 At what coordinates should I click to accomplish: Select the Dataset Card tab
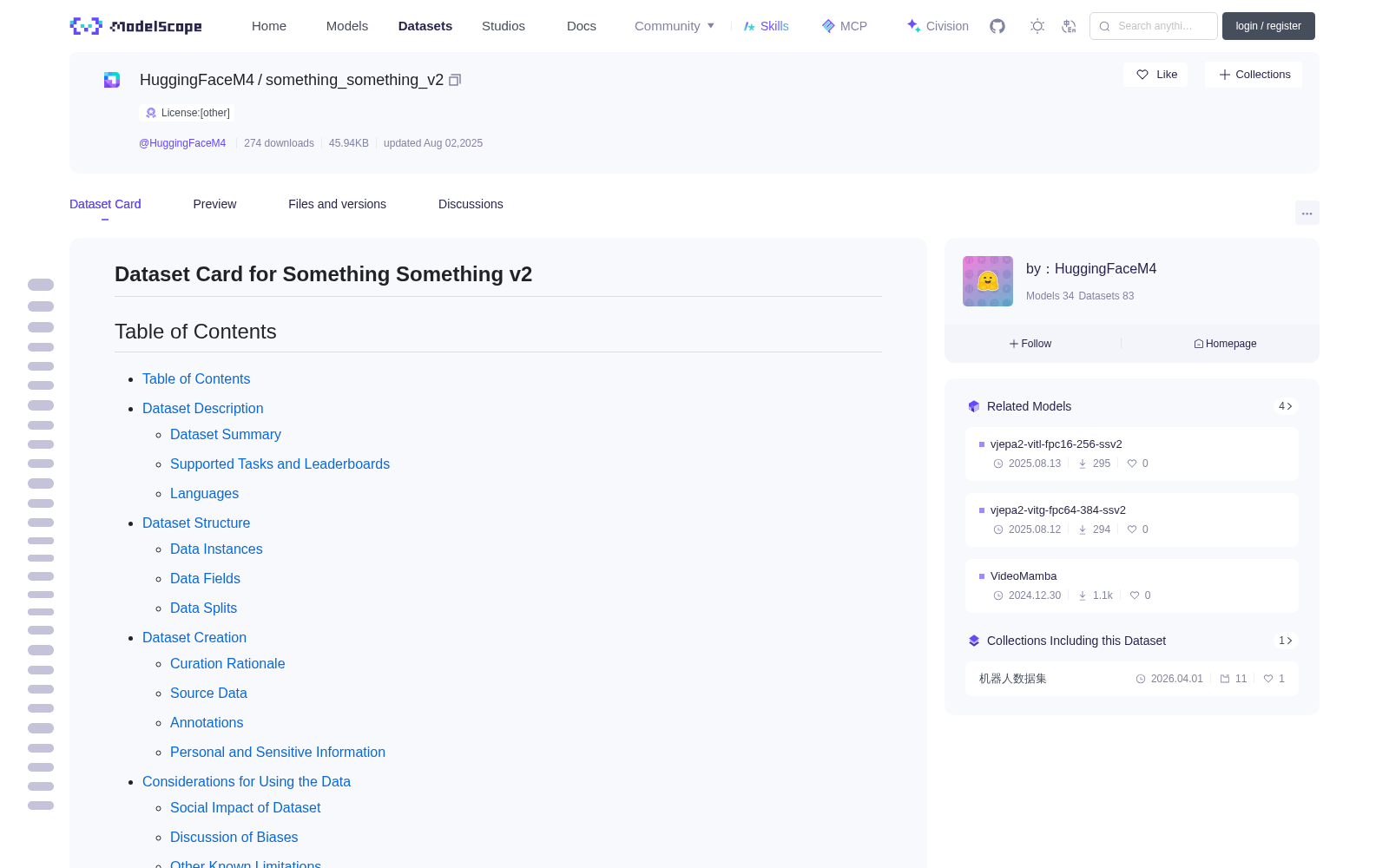click(x=105, y=204)
